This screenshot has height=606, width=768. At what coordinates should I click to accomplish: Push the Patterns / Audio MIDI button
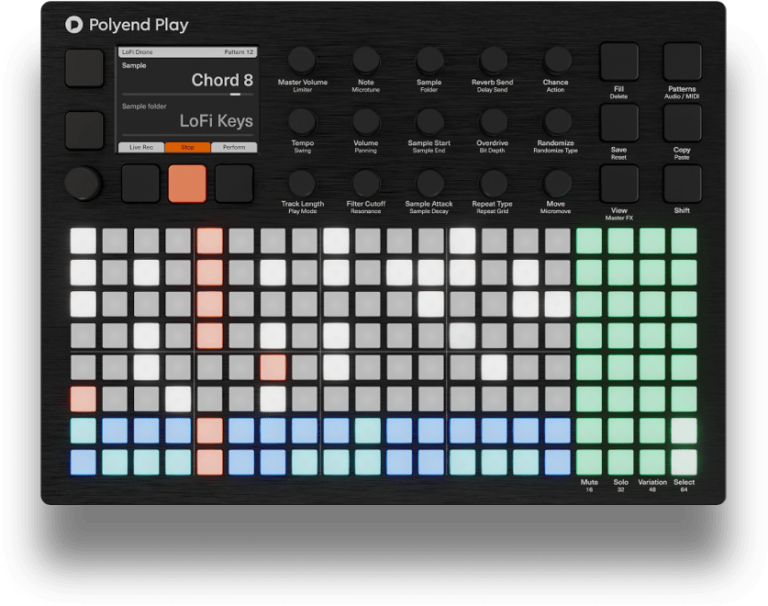coord(682,62)
